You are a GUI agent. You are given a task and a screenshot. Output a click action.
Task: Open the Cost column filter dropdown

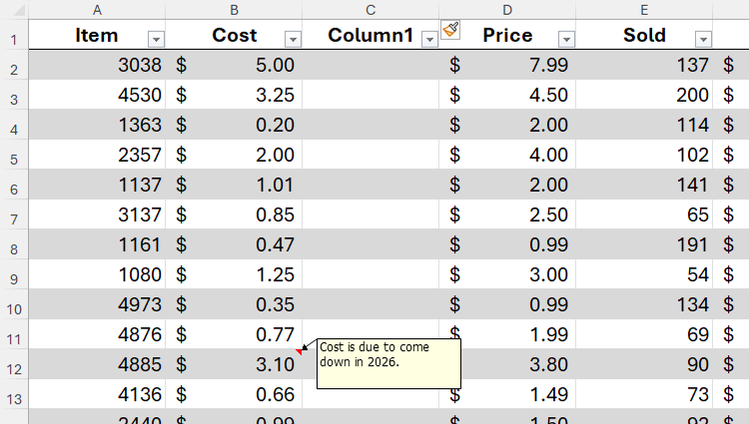pos(292,39)
